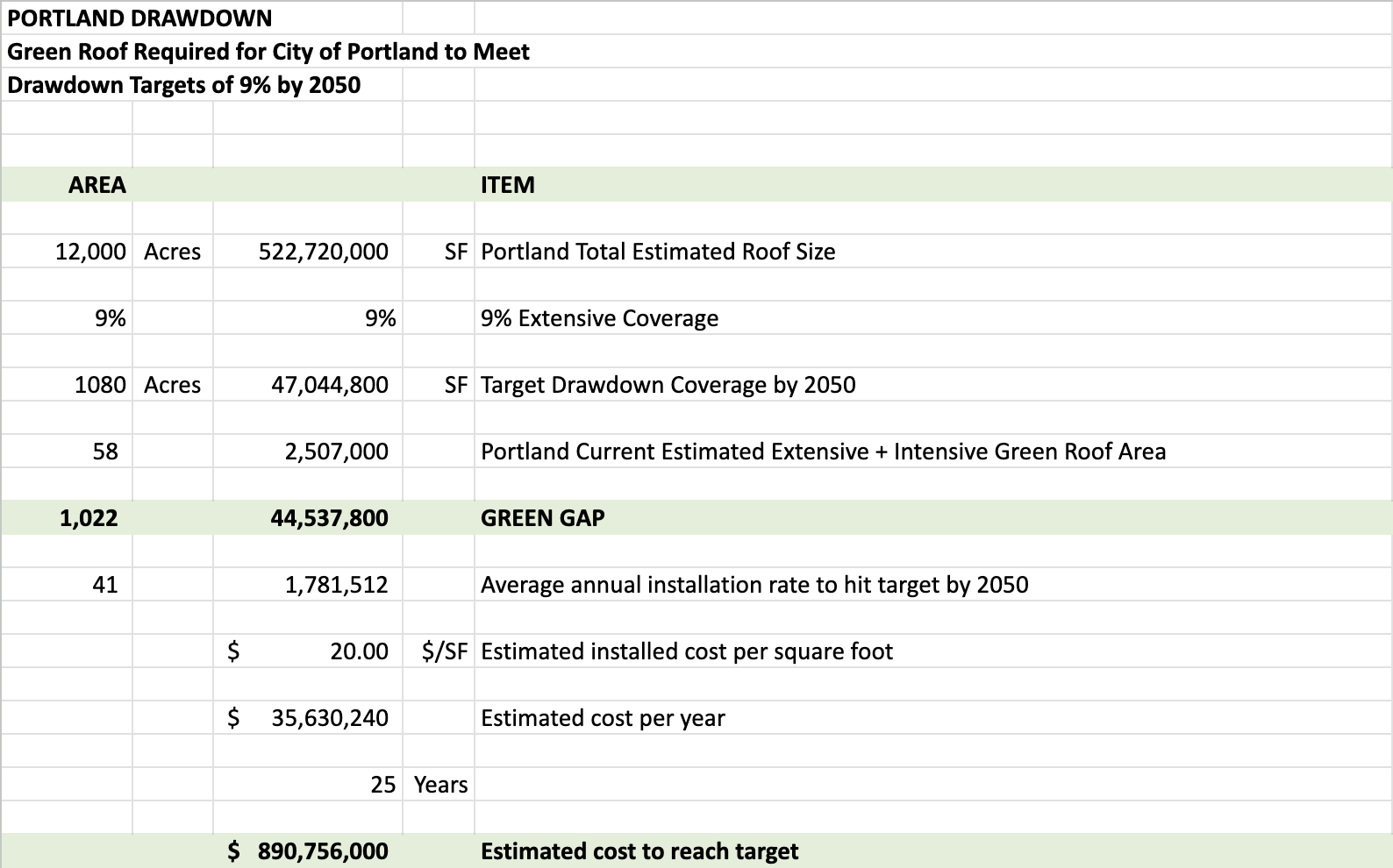Click the "AREA" column header cell
This screenshot has height=868, width=1393.
click(x=97, y=185)
